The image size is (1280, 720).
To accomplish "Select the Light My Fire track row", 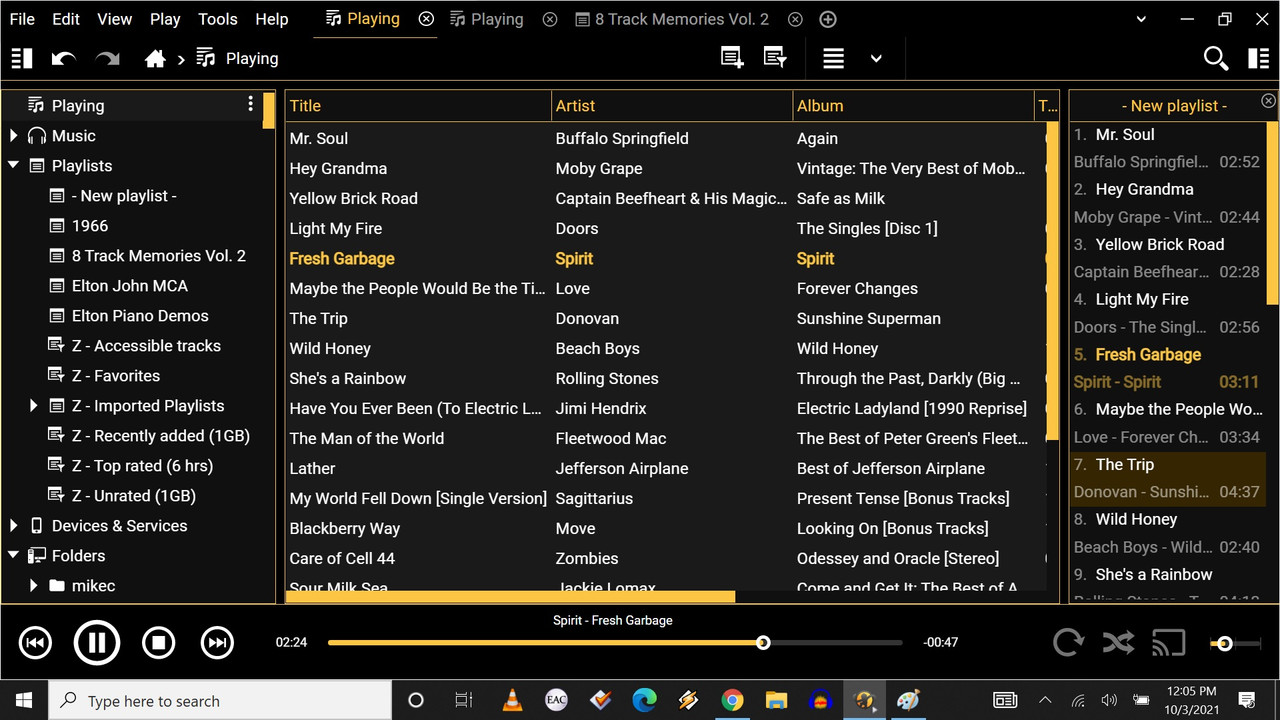I will pos(665,228).
